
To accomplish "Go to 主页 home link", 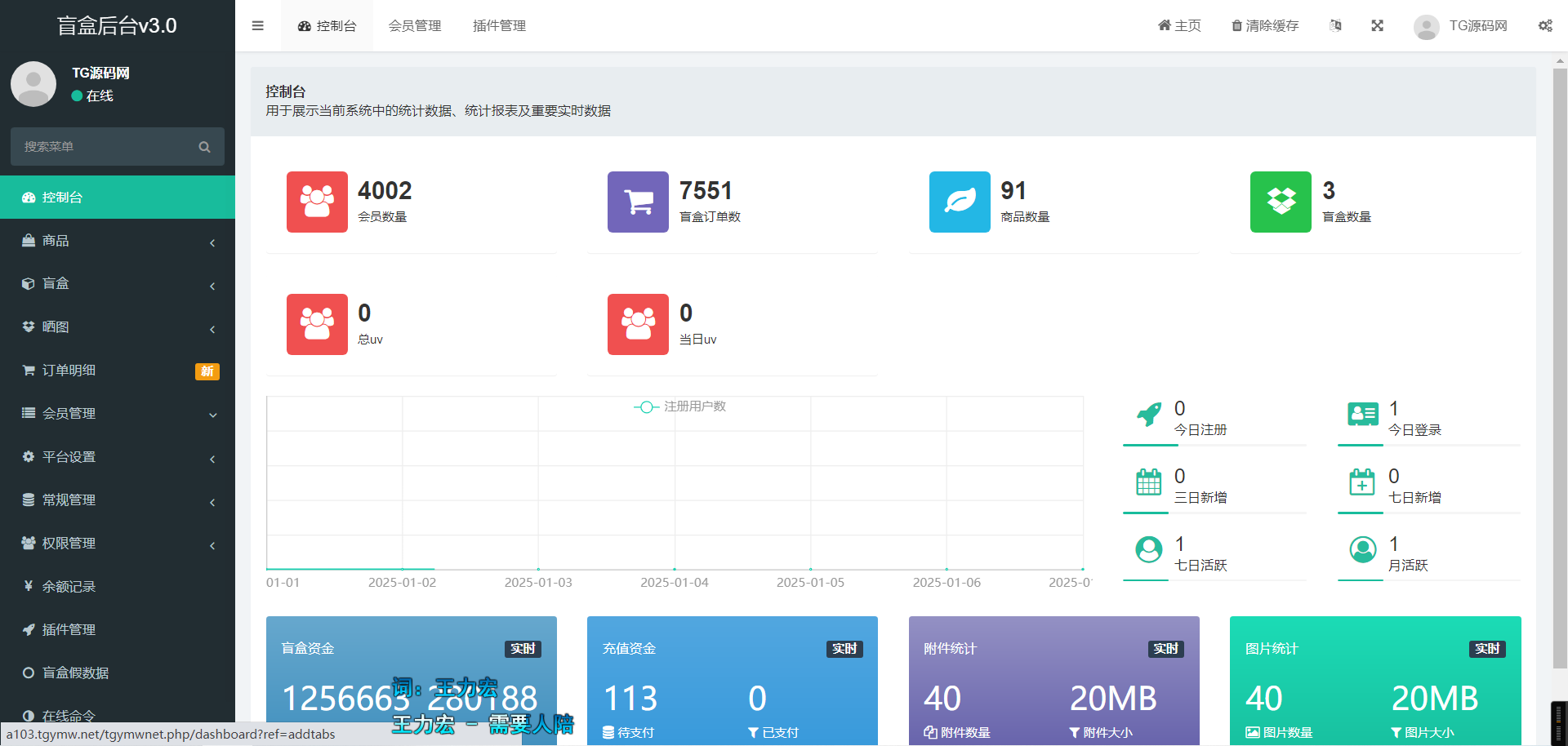I will click(1179, 26).
